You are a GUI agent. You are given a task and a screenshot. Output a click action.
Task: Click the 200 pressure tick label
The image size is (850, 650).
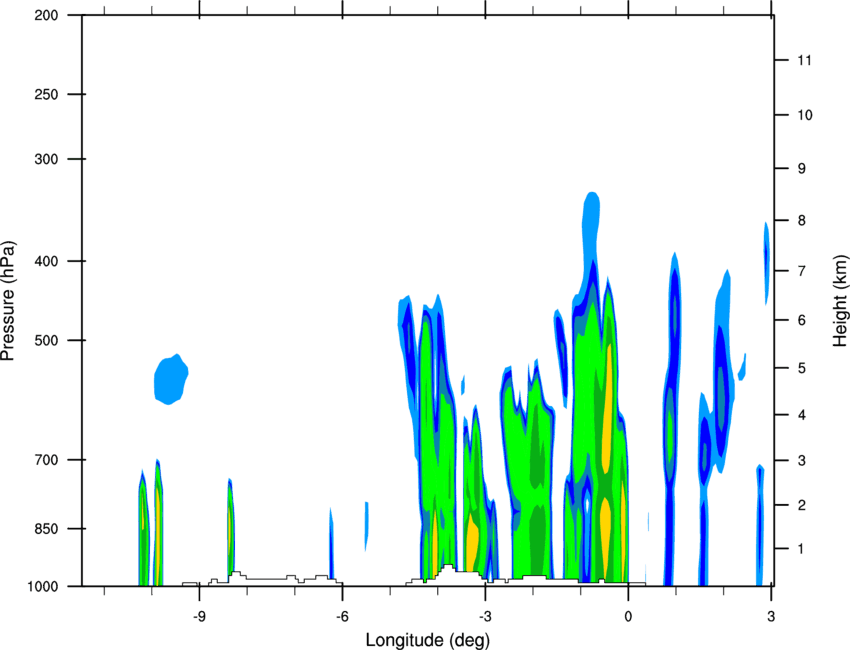(46, 15)
